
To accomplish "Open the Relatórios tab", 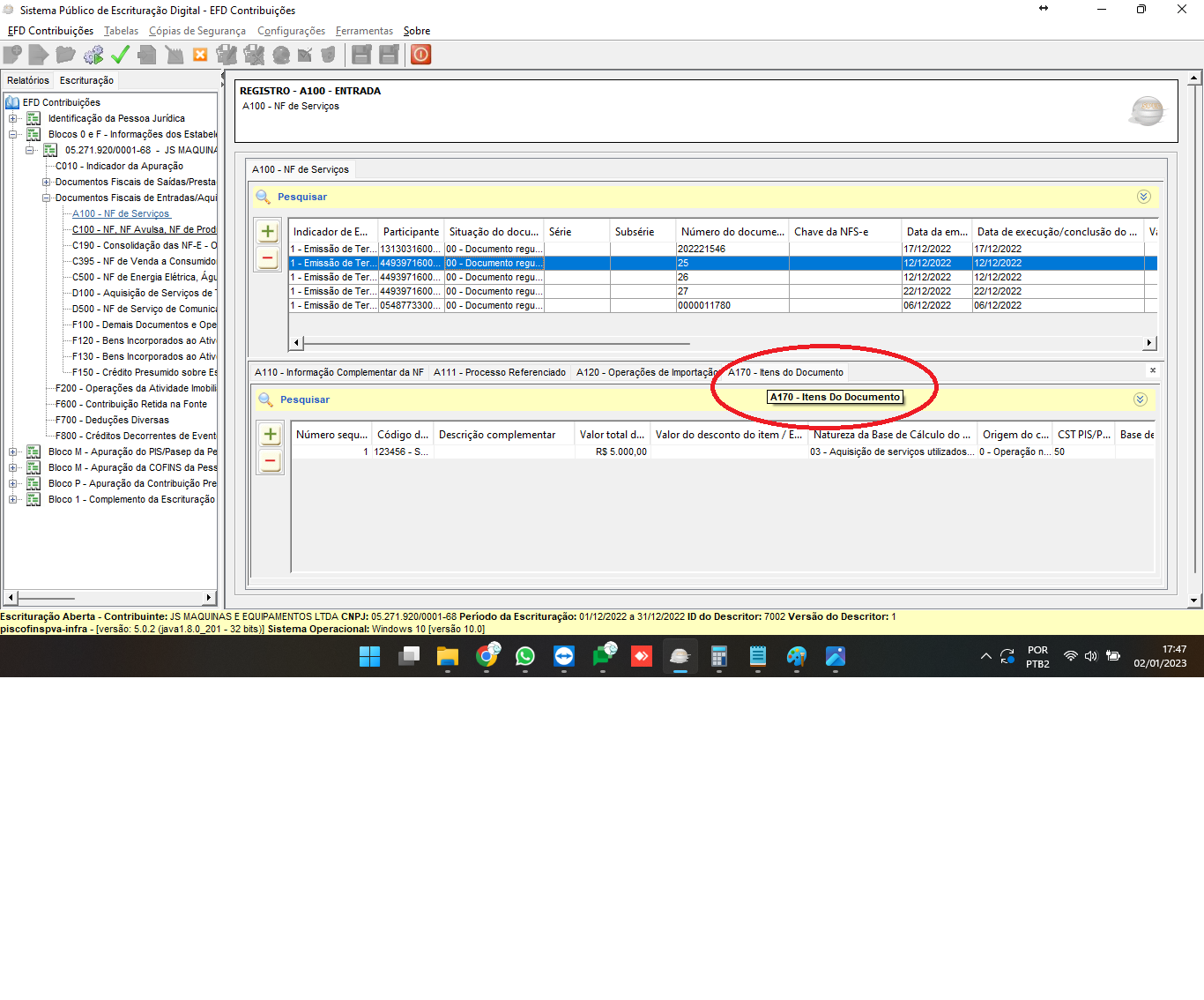I will pyautogui.click(x=28, y=80).
